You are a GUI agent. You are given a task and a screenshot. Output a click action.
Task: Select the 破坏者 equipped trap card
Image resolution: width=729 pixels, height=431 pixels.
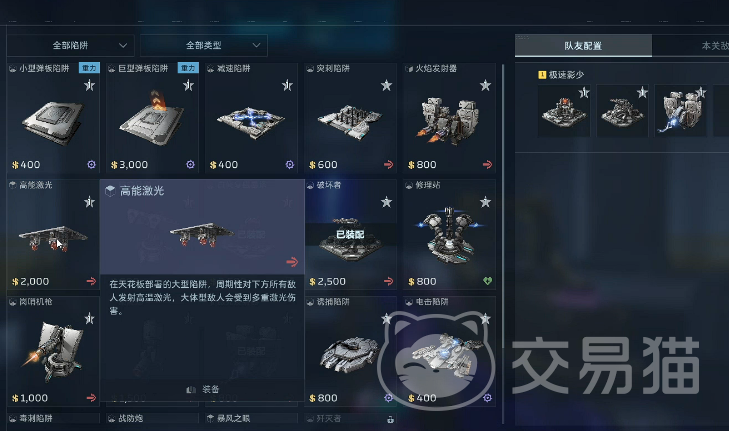click(351, 234)
